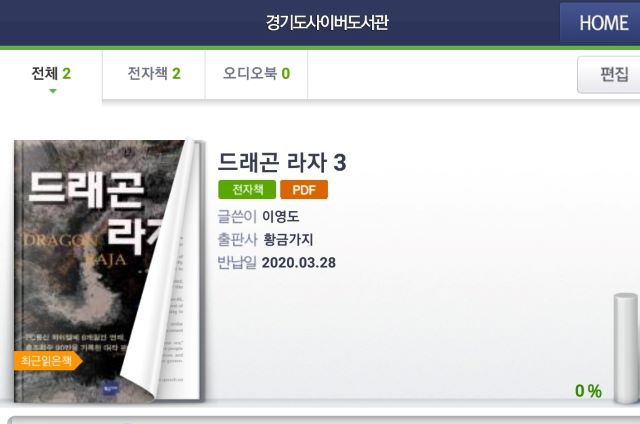Go to the HOME screen
Viewport: 640px width, 424px height.
600,22
